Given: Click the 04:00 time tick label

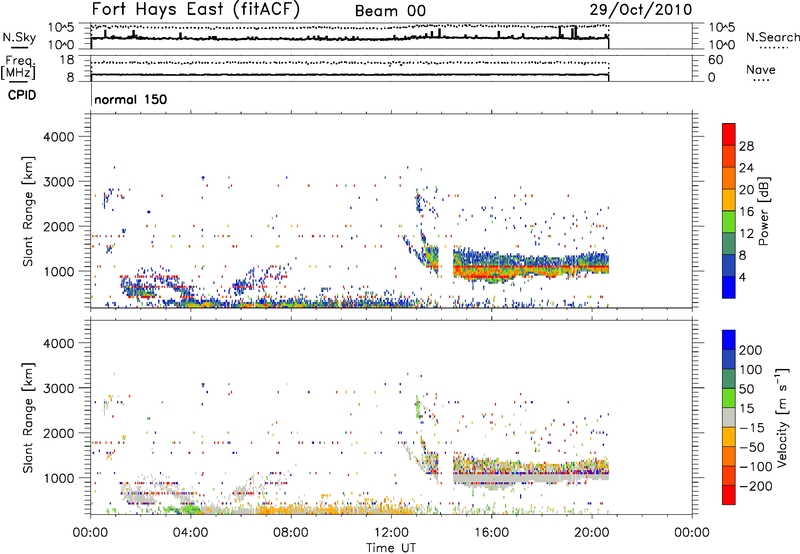Looking at the screenshot, I should point(191,533).
